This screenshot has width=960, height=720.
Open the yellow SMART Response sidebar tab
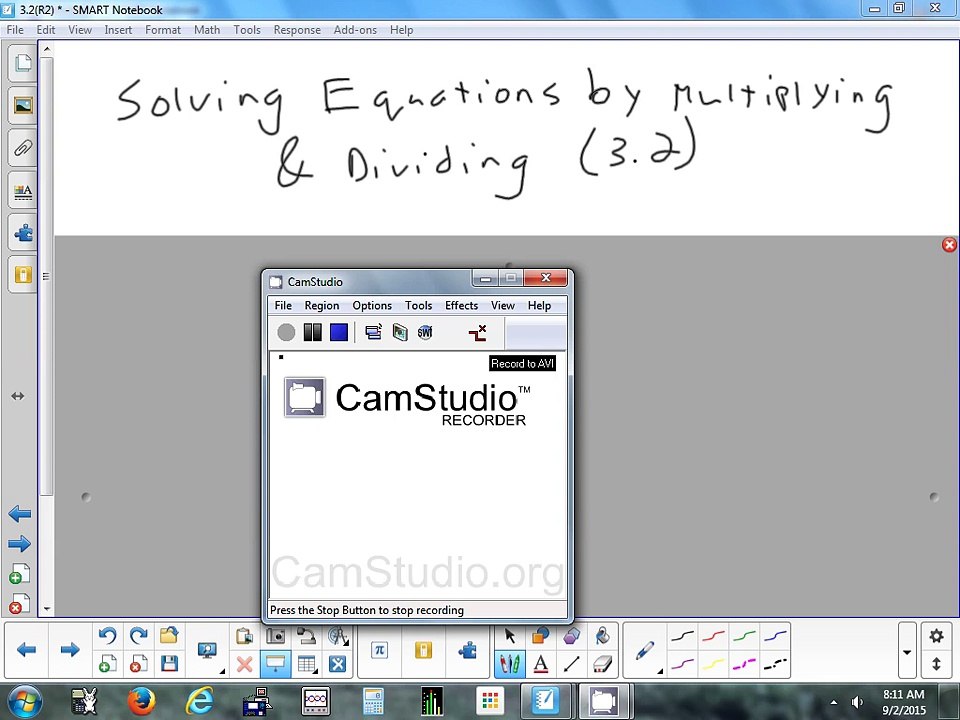tap(23, 274)
